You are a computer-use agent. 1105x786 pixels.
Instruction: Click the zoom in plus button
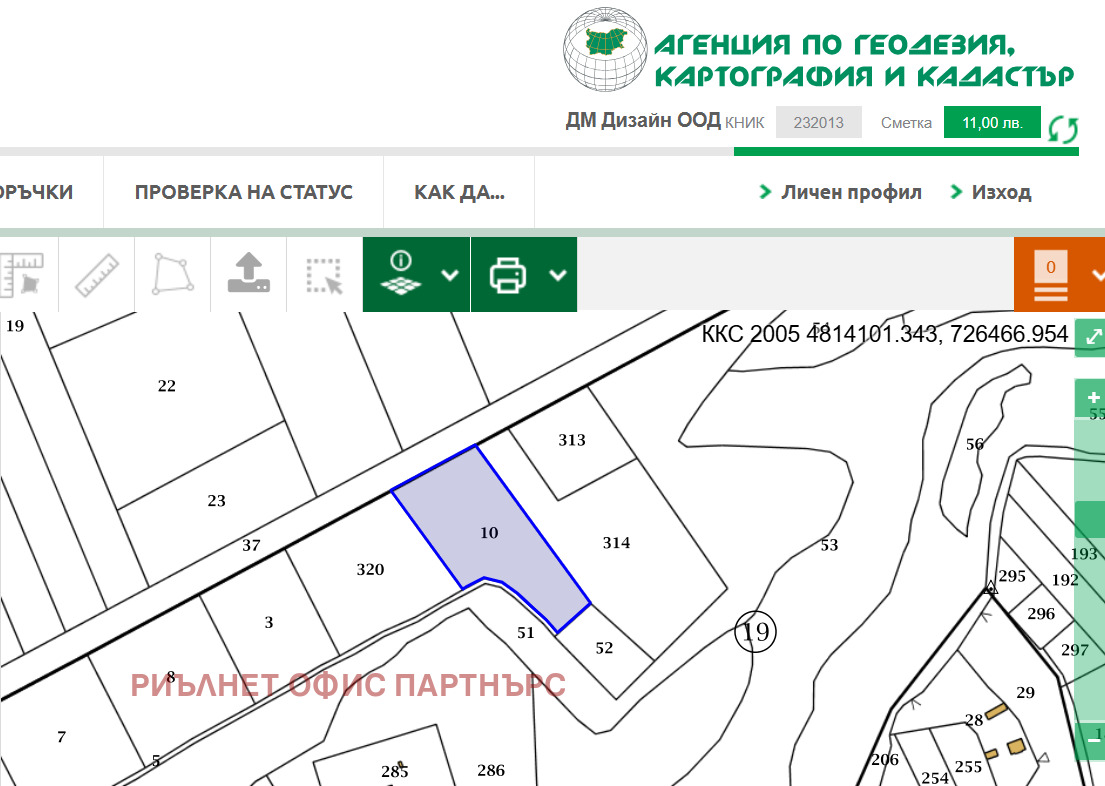click(x=1090, y=395)
